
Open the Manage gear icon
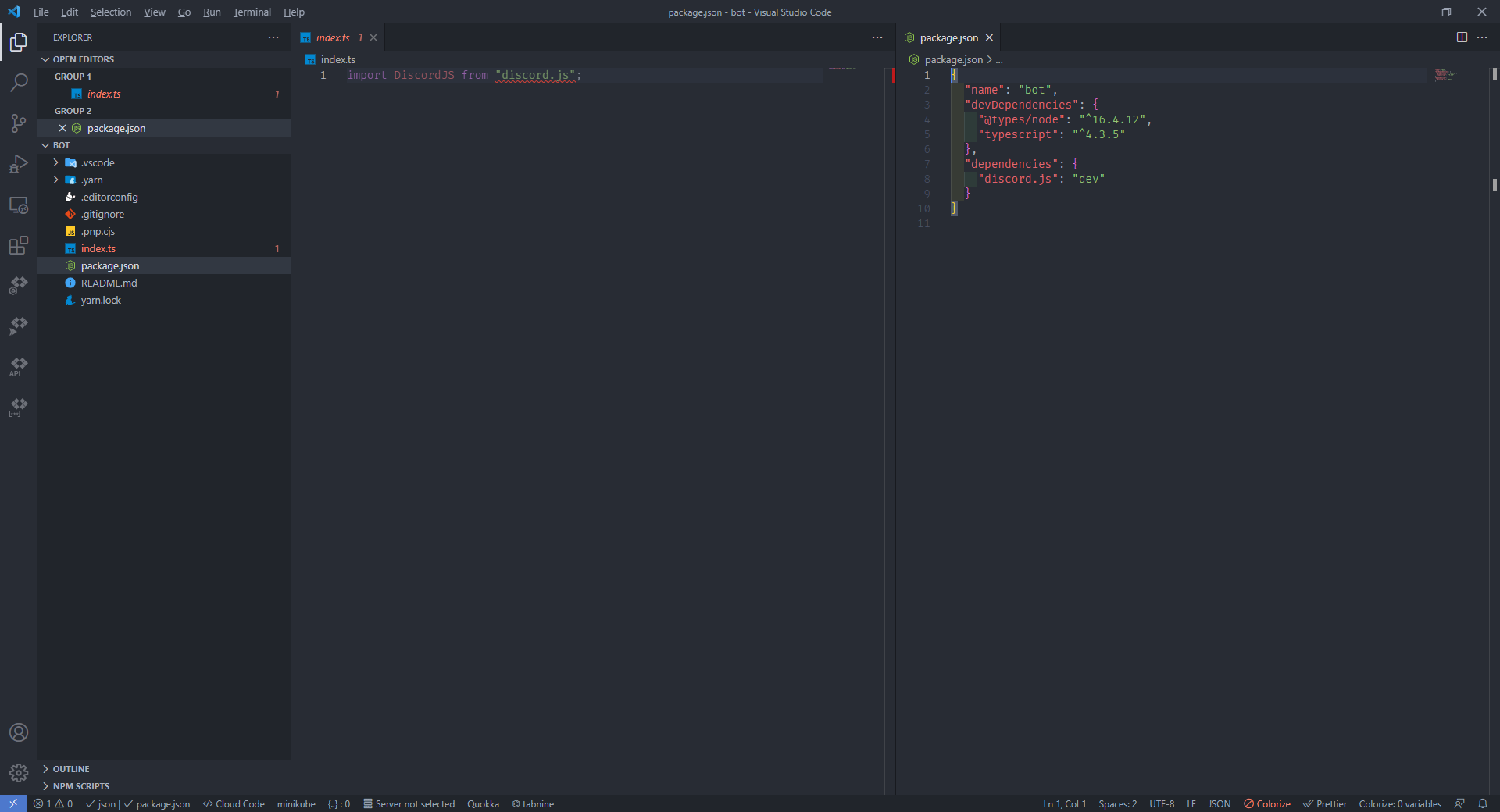tap(19, 773)
